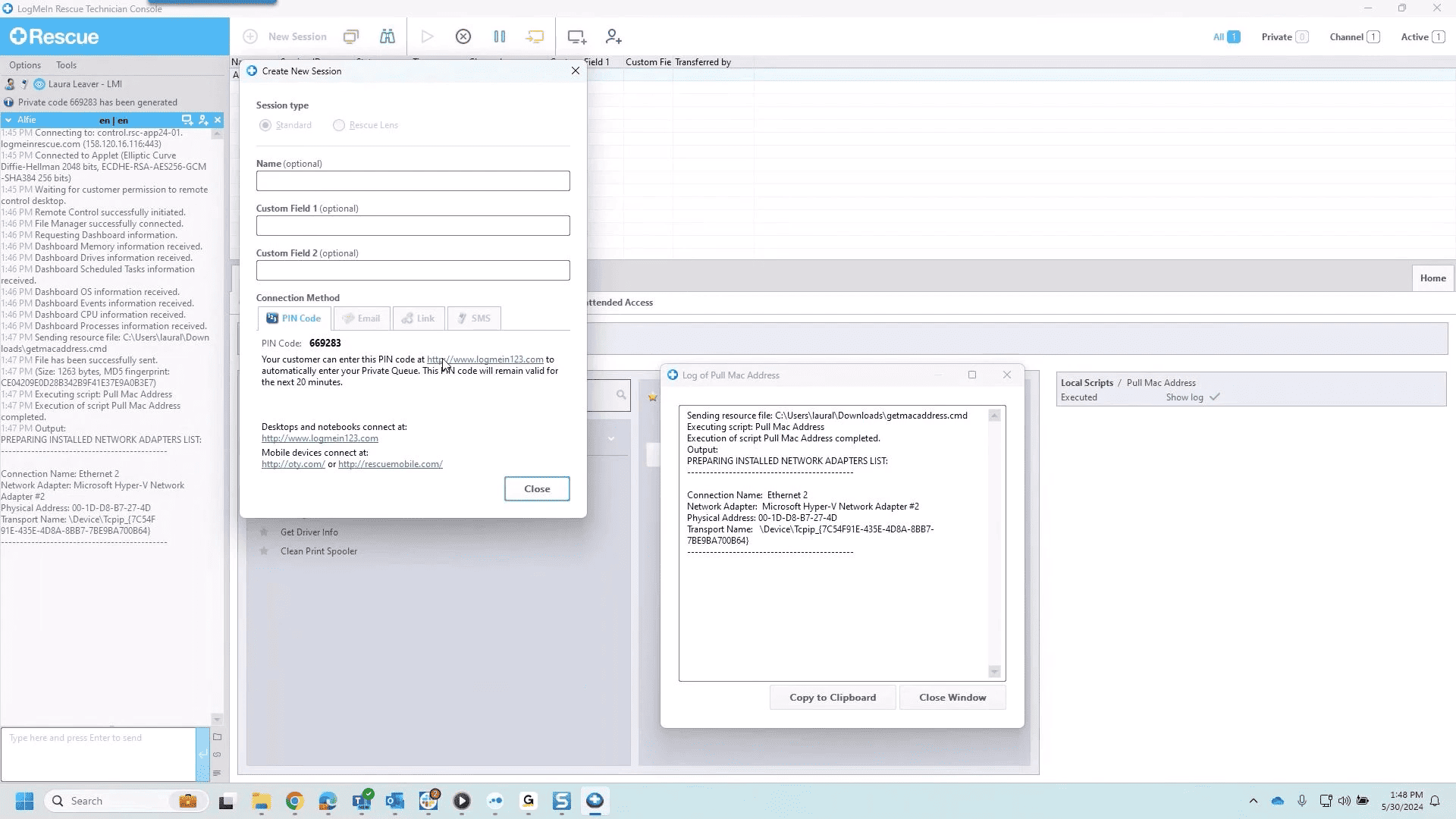This screenshot has height=819, width=1456.
Task: Open Microsoft Teams from the taskbar
Action: 362,801
